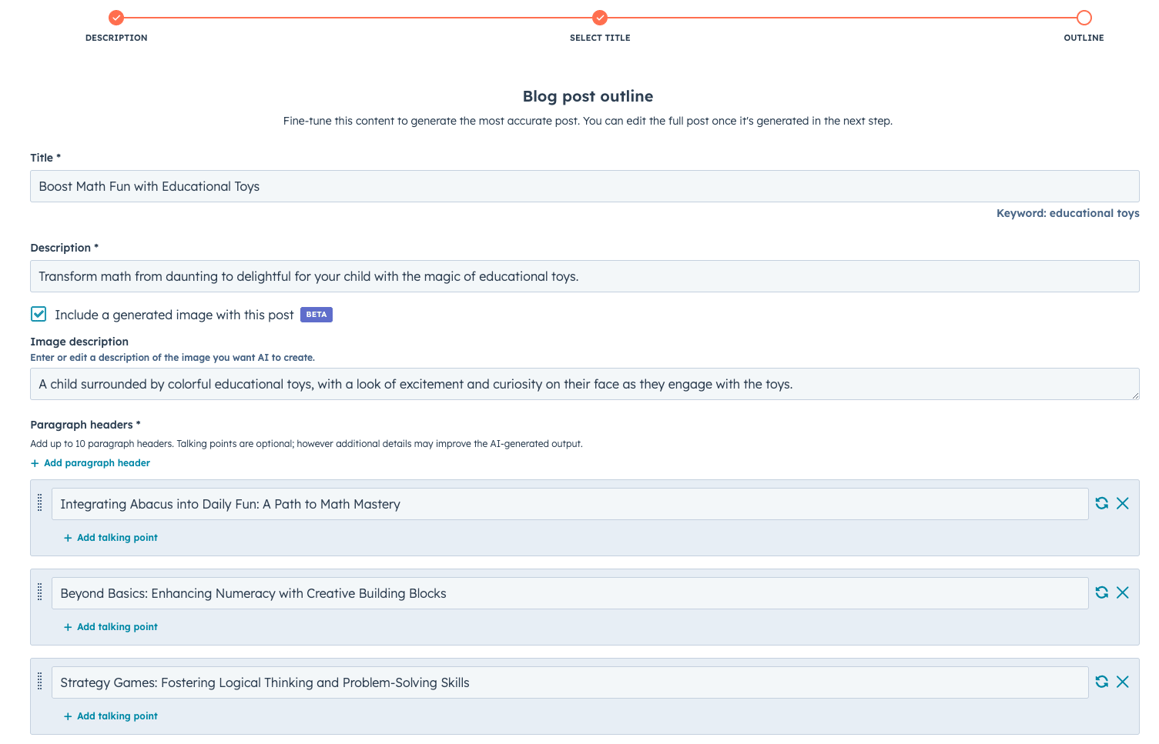Click the Paragraph headers label

click(x=85, y=425)
